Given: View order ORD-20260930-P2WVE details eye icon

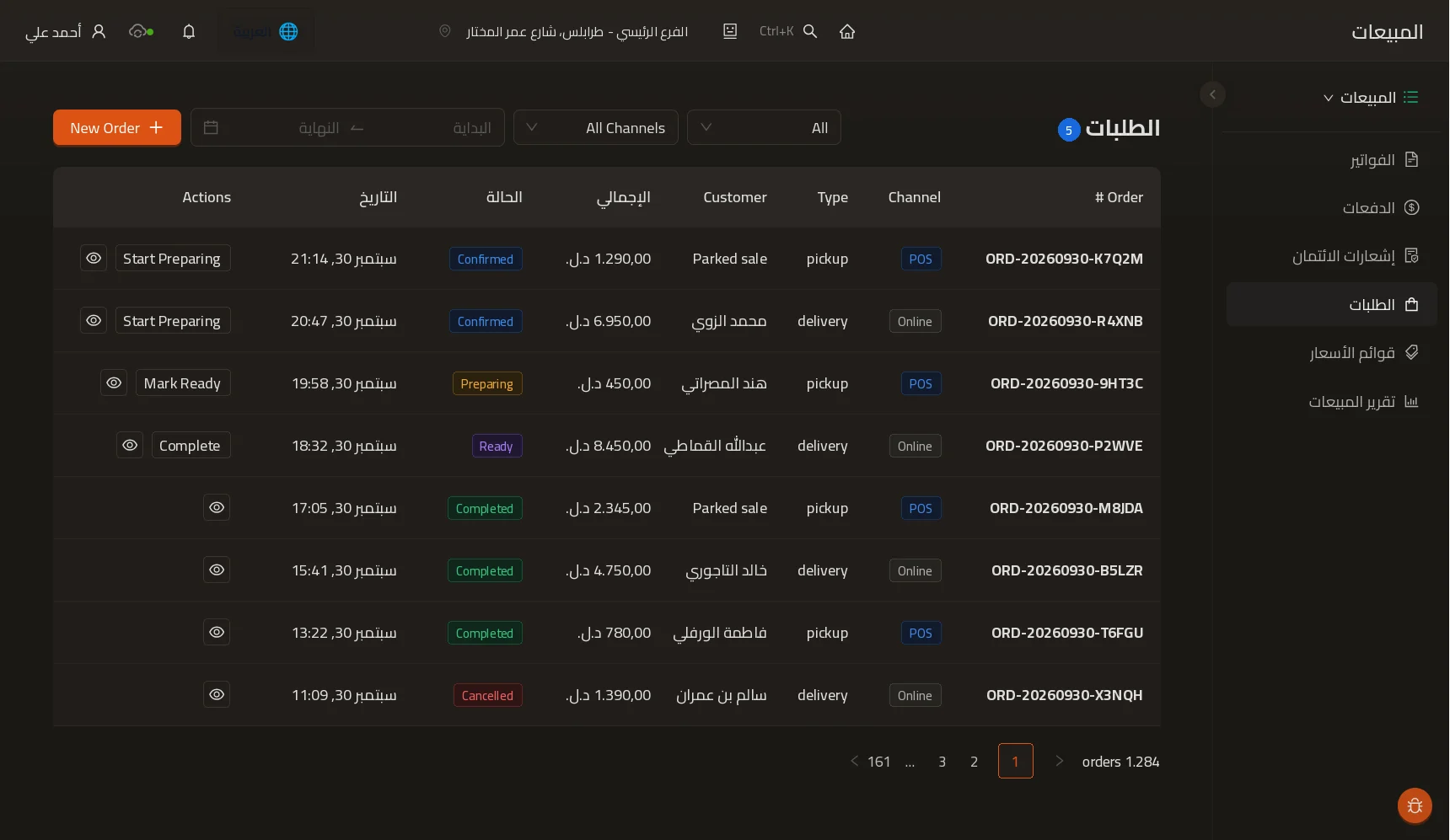Looking at the screenshot, I should tap(130, 445).
